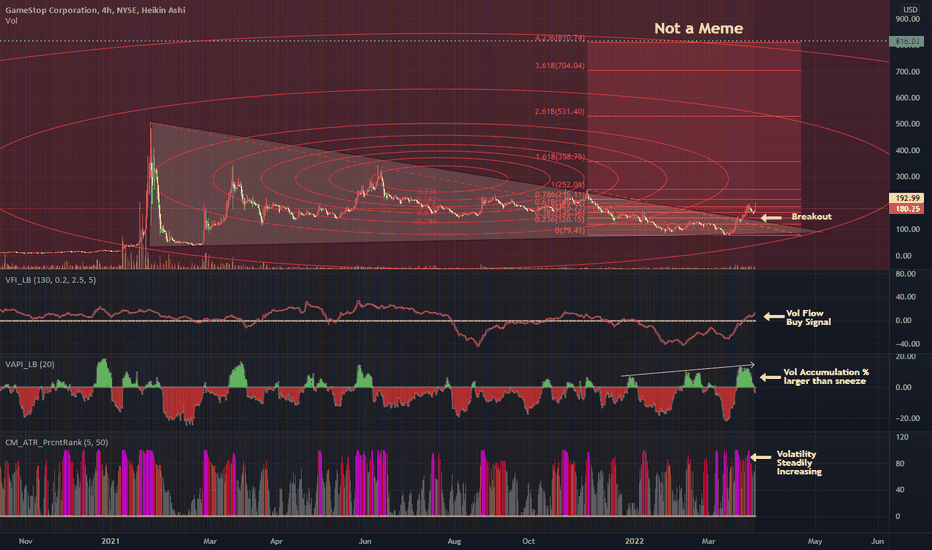The image size is (932, 550).
Task: Select the 1.618(358.76) Fibonacci level
Action: click(560, 157)
